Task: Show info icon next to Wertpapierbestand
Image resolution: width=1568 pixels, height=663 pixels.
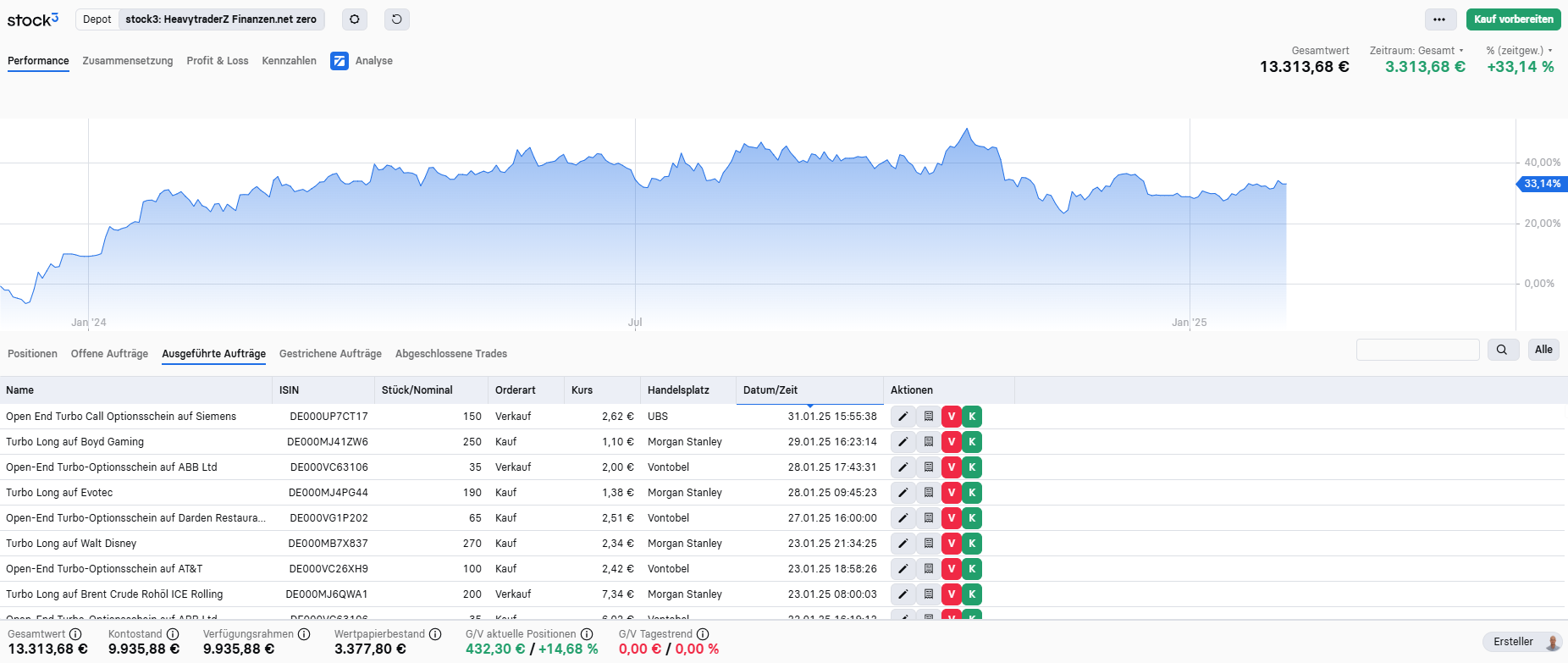Action: [435, 634]
